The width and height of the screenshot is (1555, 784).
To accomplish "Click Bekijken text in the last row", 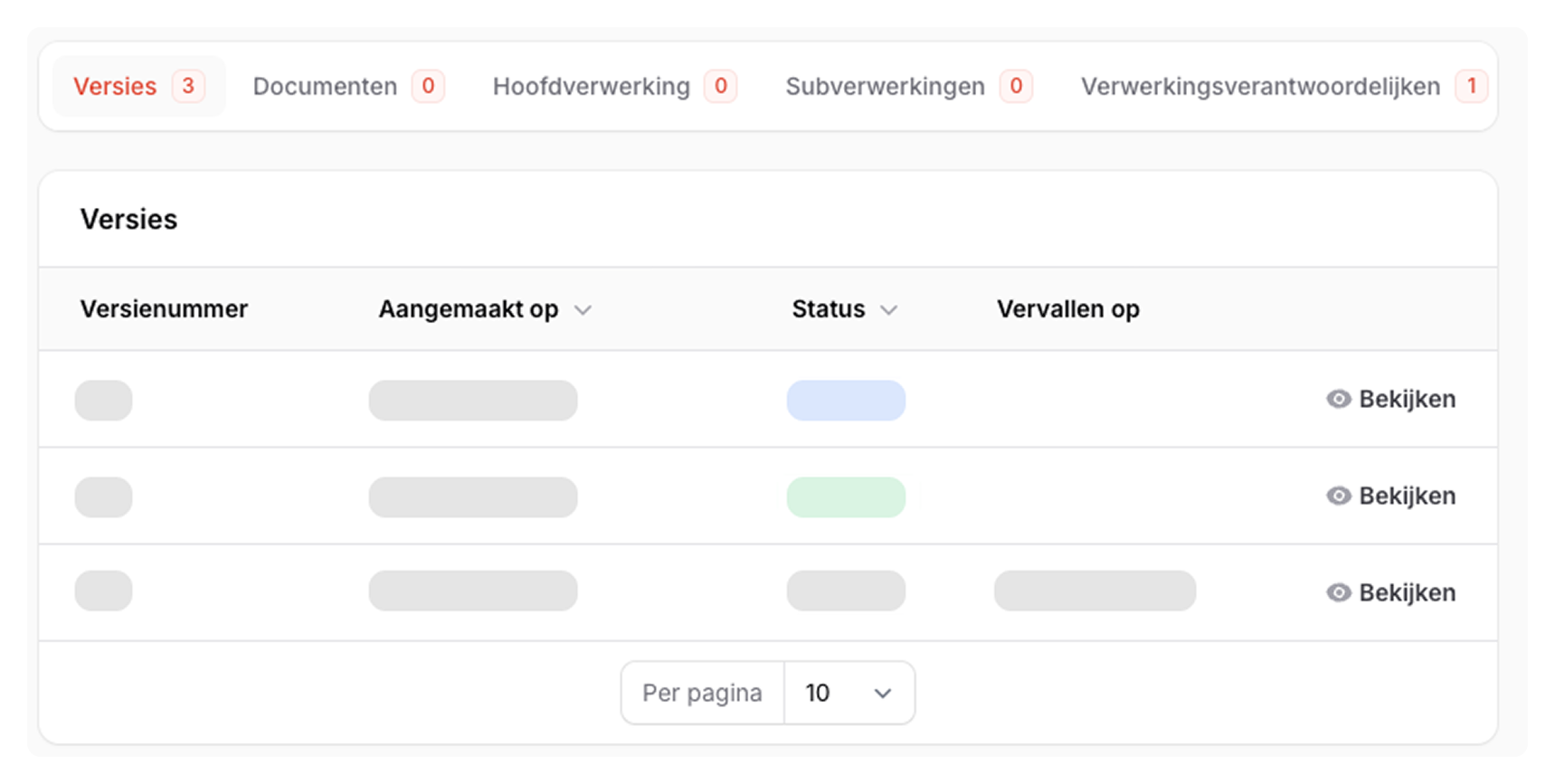I will [1407, 592].
